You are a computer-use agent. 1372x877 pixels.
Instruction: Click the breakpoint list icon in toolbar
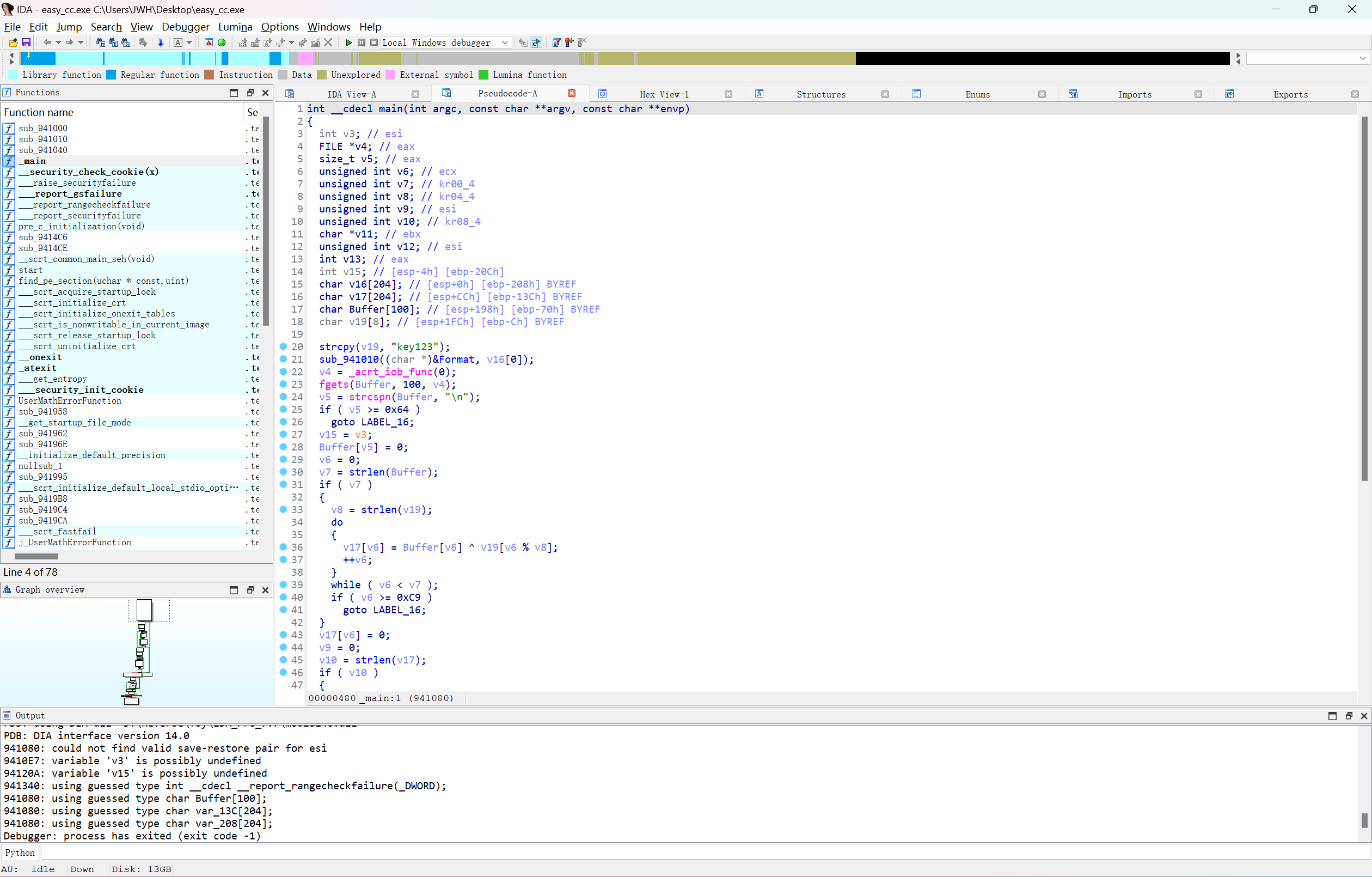(556, 42)
